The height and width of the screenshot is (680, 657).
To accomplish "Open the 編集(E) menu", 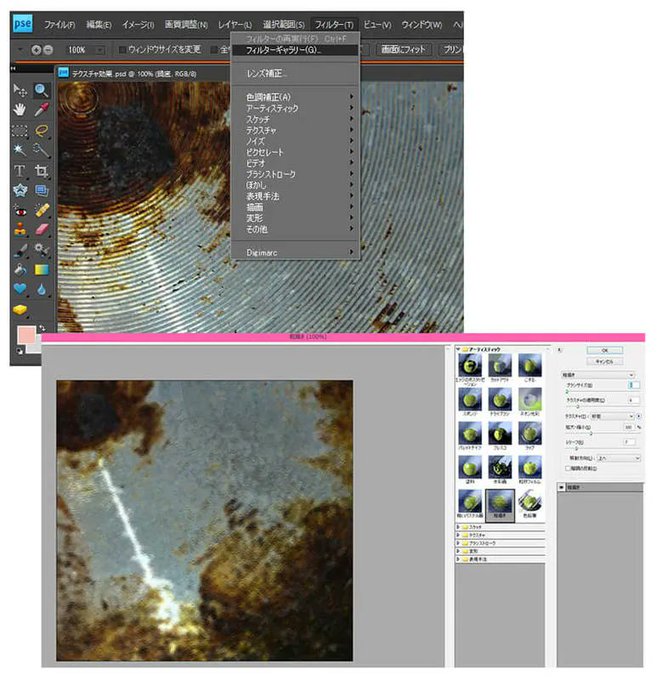I will click(98, 25).
